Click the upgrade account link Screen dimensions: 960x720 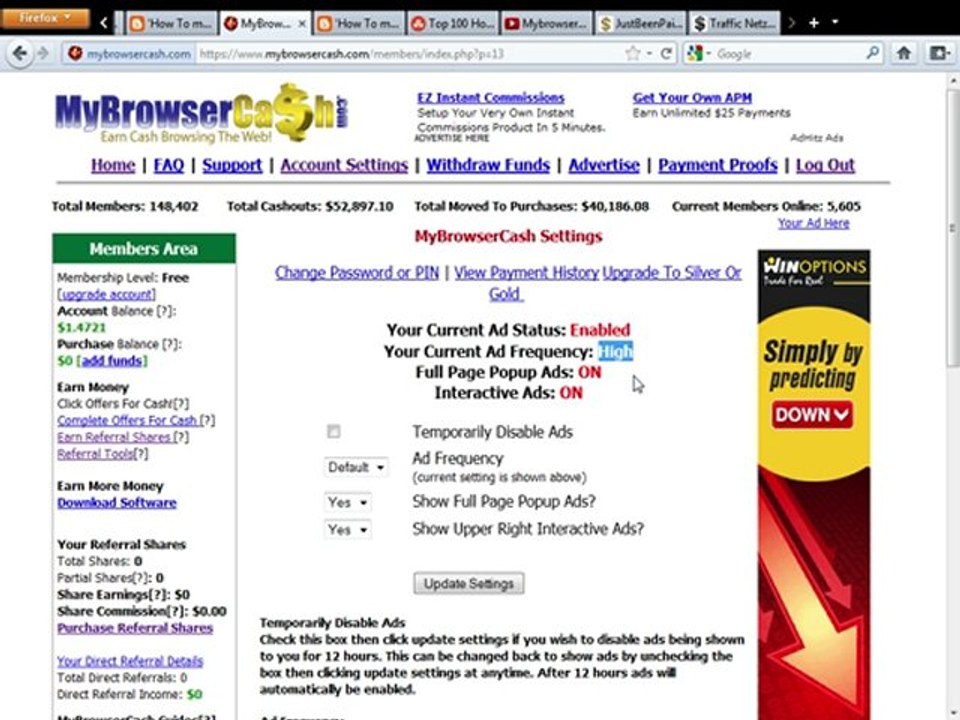pos(108,294)
